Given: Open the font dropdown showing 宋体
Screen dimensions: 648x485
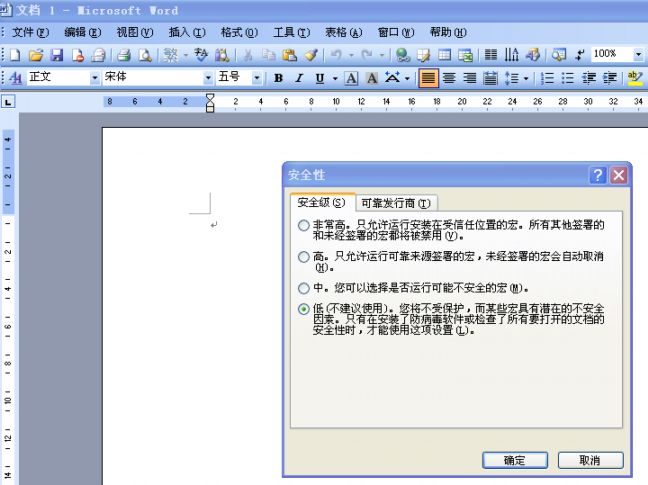Looking at the screenshot, I should click(x=208, y=78).
